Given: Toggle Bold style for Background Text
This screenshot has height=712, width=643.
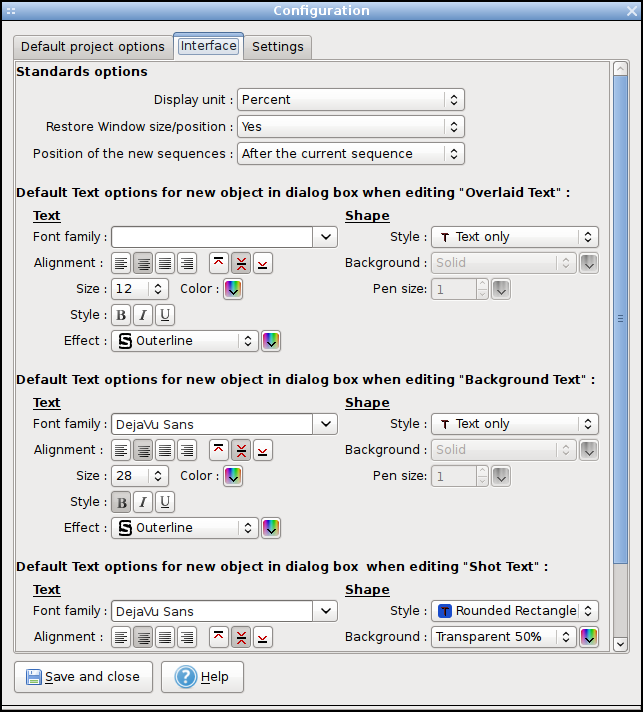Looking at the screenshot, I should pyautogui.click(x=121, y=502).
